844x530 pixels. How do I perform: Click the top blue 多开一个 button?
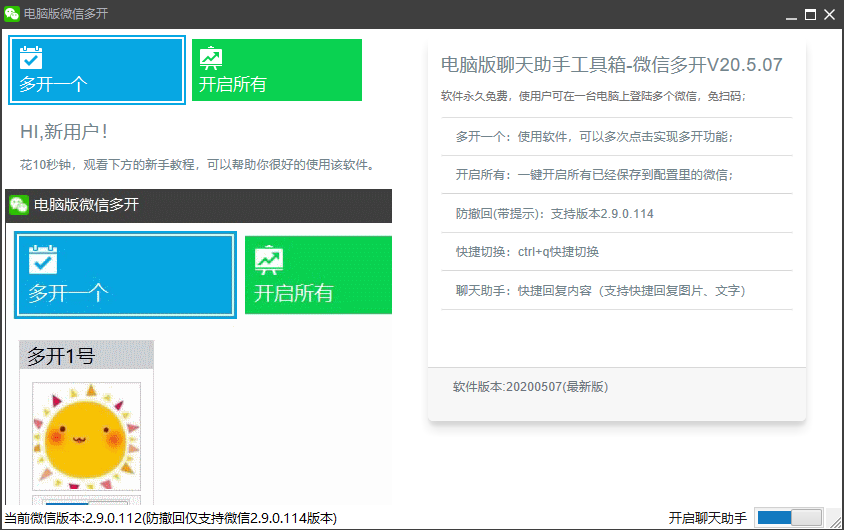(97, 70)
